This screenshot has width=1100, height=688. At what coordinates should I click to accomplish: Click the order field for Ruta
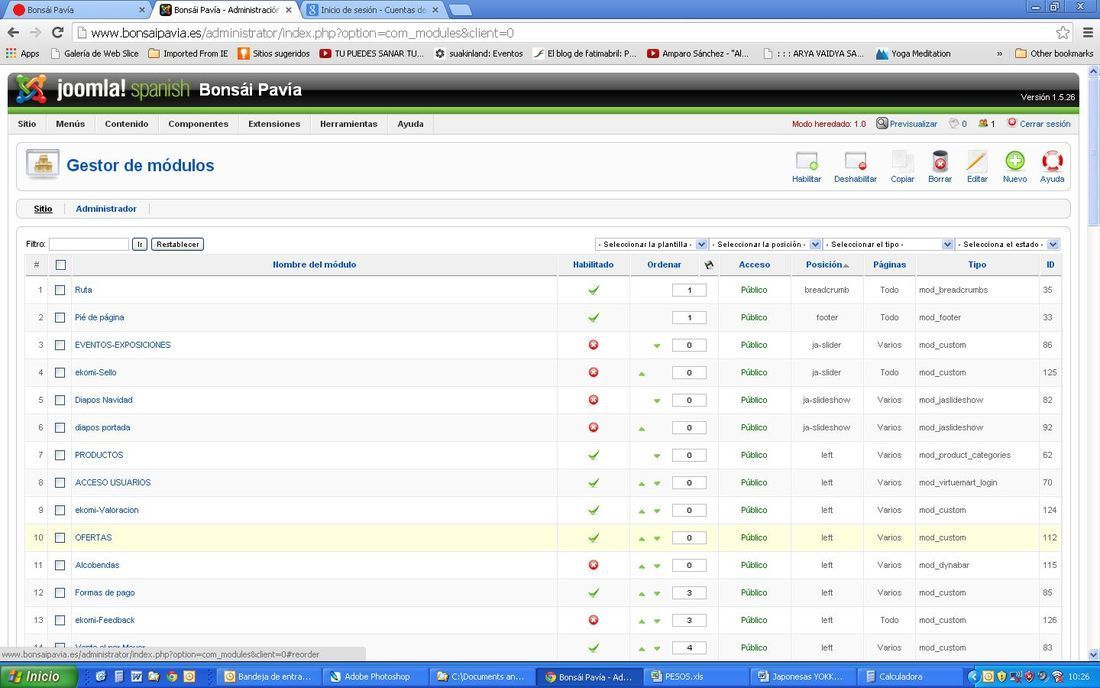point(689,290)
